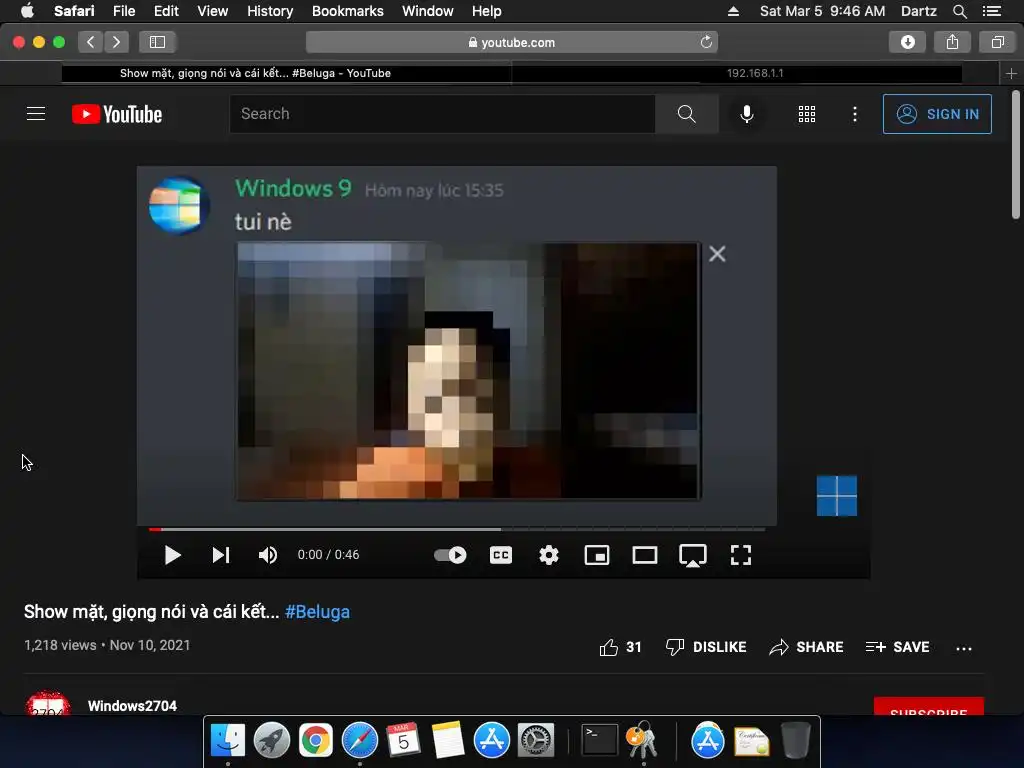The image size is (1024, 768).
Task: Go to the YouTube home logo
Action: (x=117, y=114)
